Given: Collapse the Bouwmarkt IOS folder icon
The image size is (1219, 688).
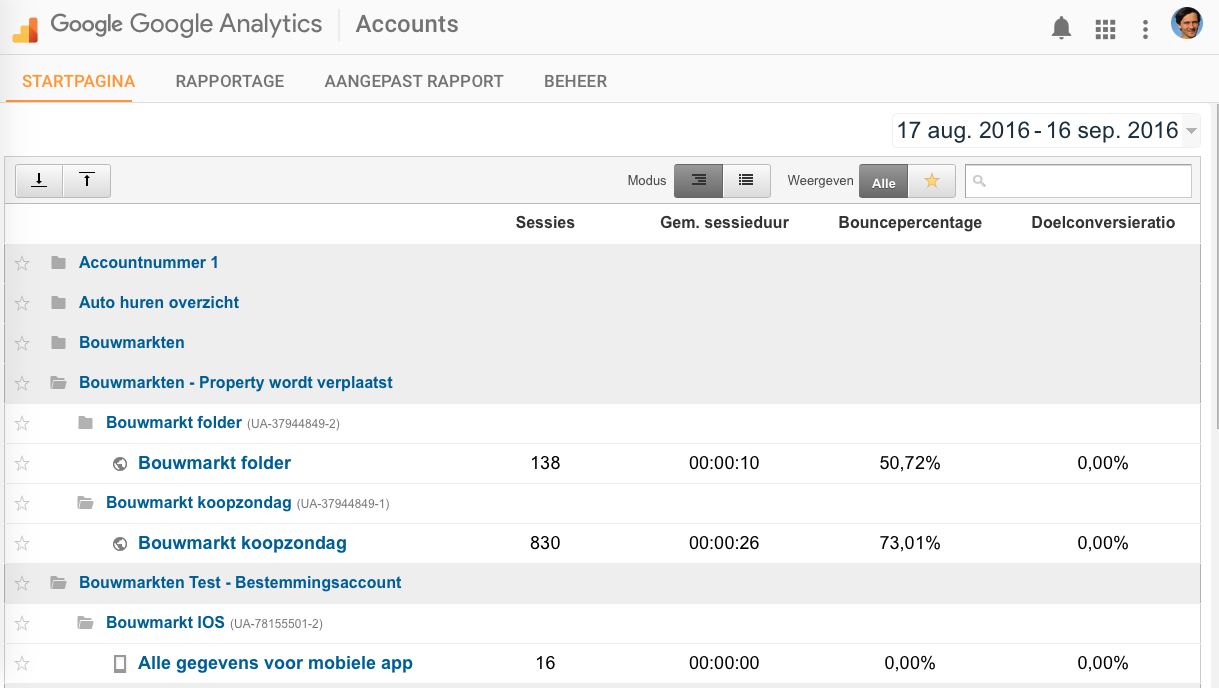Looking at the screenshot, I should click(85, 622).
